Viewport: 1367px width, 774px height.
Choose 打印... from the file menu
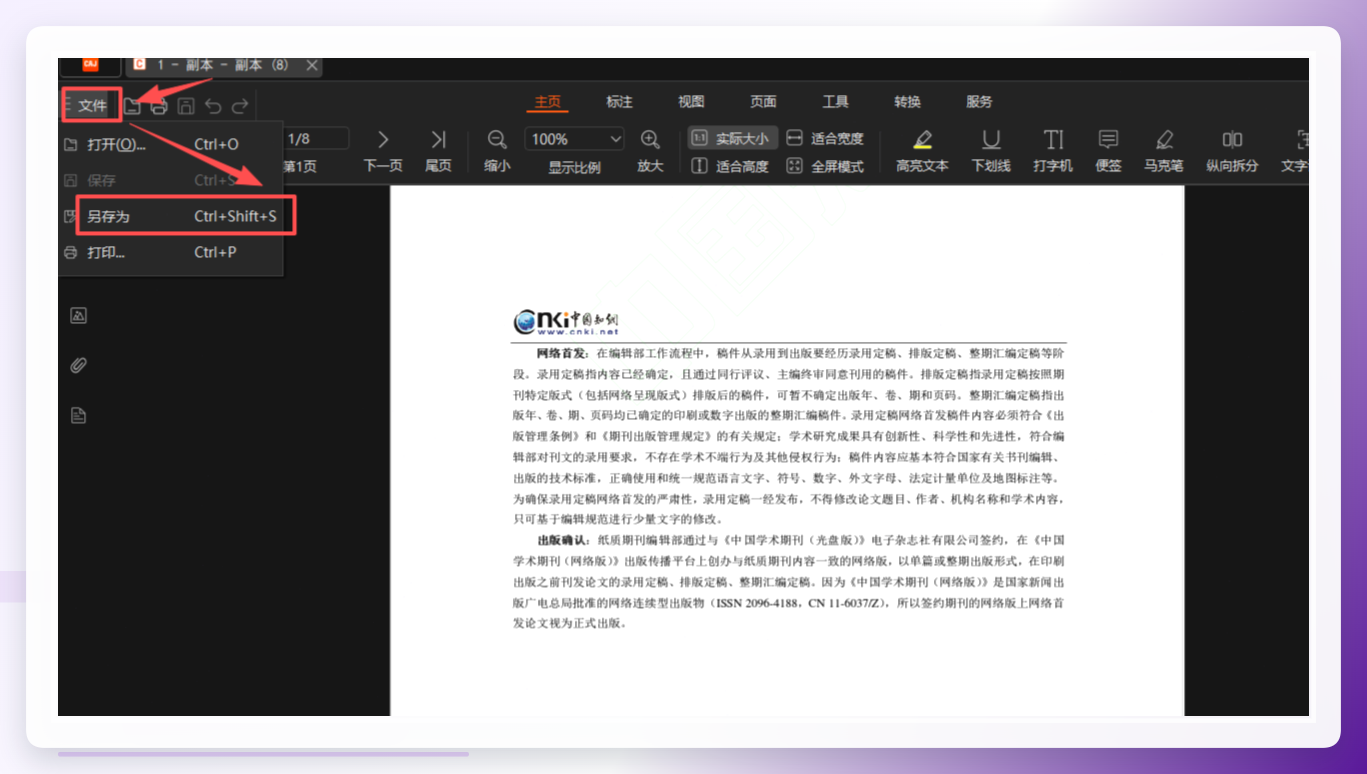tap(170, 253)
